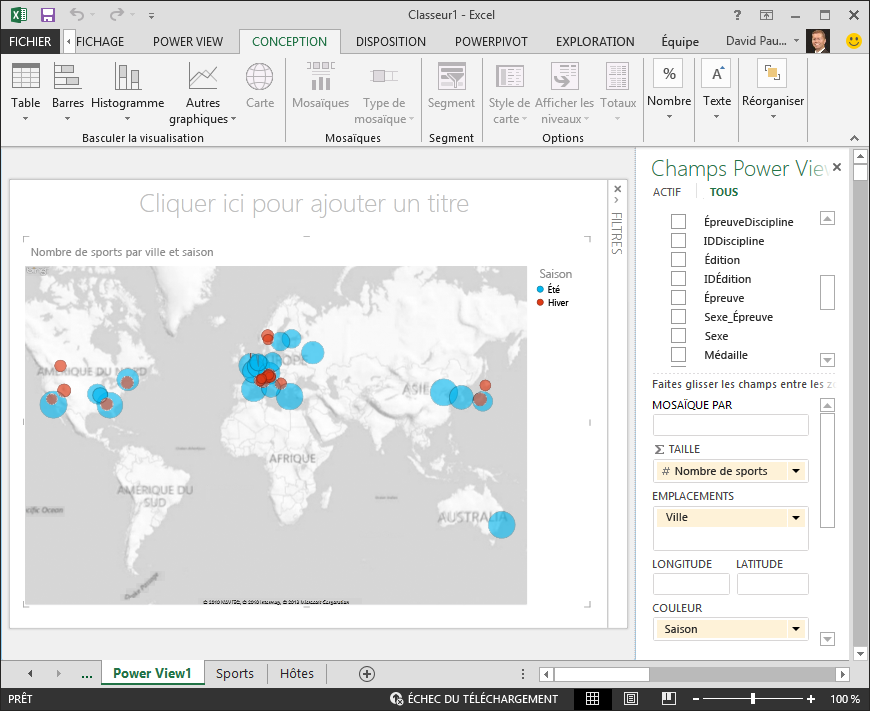
Task: Show TOUS fields in Power View list
Action: coord(724,192)
